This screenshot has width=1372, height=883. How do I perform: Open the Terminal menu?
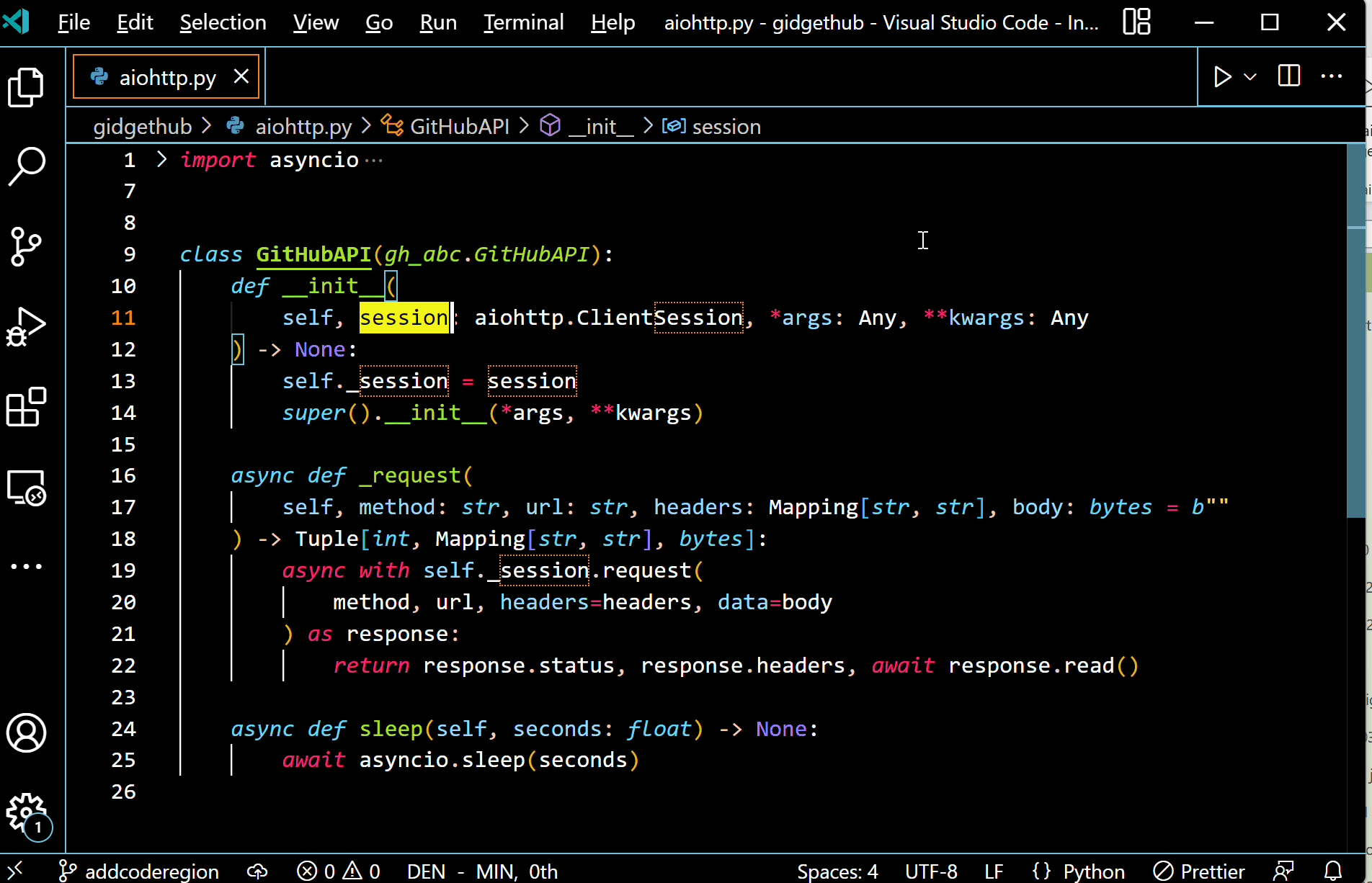(x=523, y=22)
